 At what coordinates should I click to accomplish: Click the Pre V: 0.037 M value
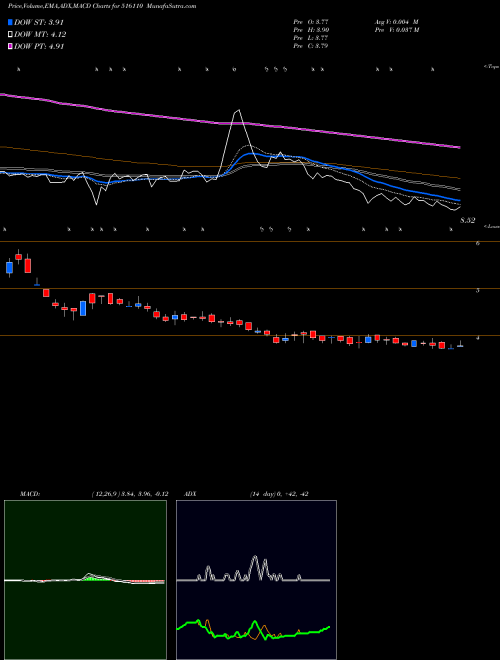point(396,30)
